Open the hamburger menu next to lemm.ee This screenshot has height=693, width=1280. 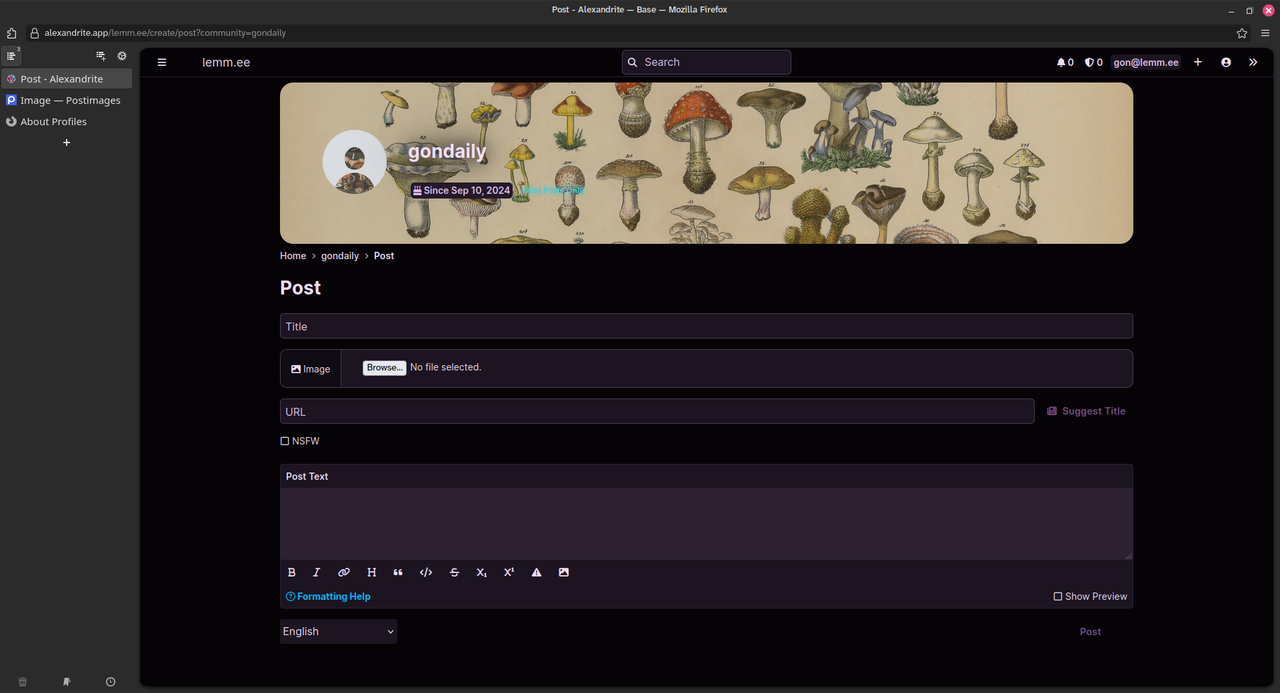click(x=162, y=62)
